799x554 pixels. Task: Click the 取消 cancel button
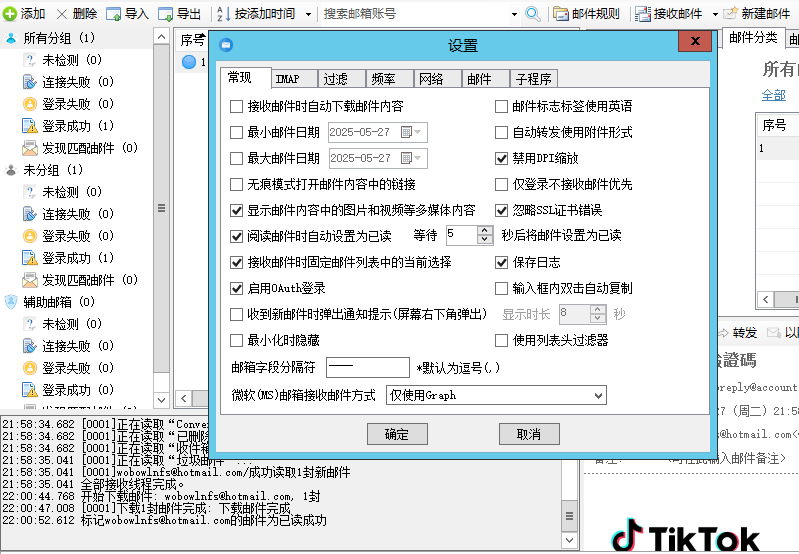coord(528,434)
